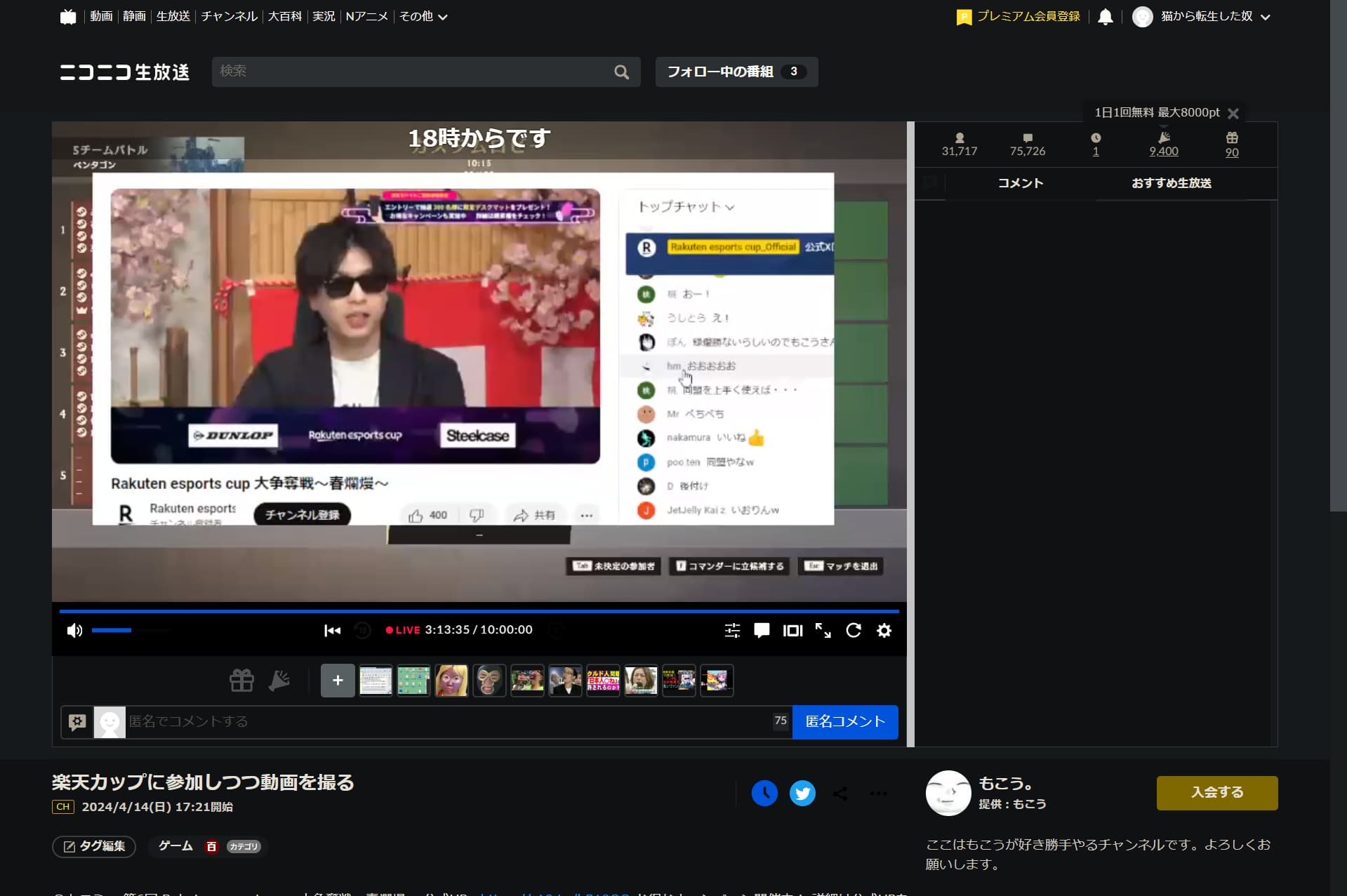Image resolution: width=1347 pixels, height=896 pixels.
Task: Open the cheer points 9,400 link
Action: coord(1163,151)
